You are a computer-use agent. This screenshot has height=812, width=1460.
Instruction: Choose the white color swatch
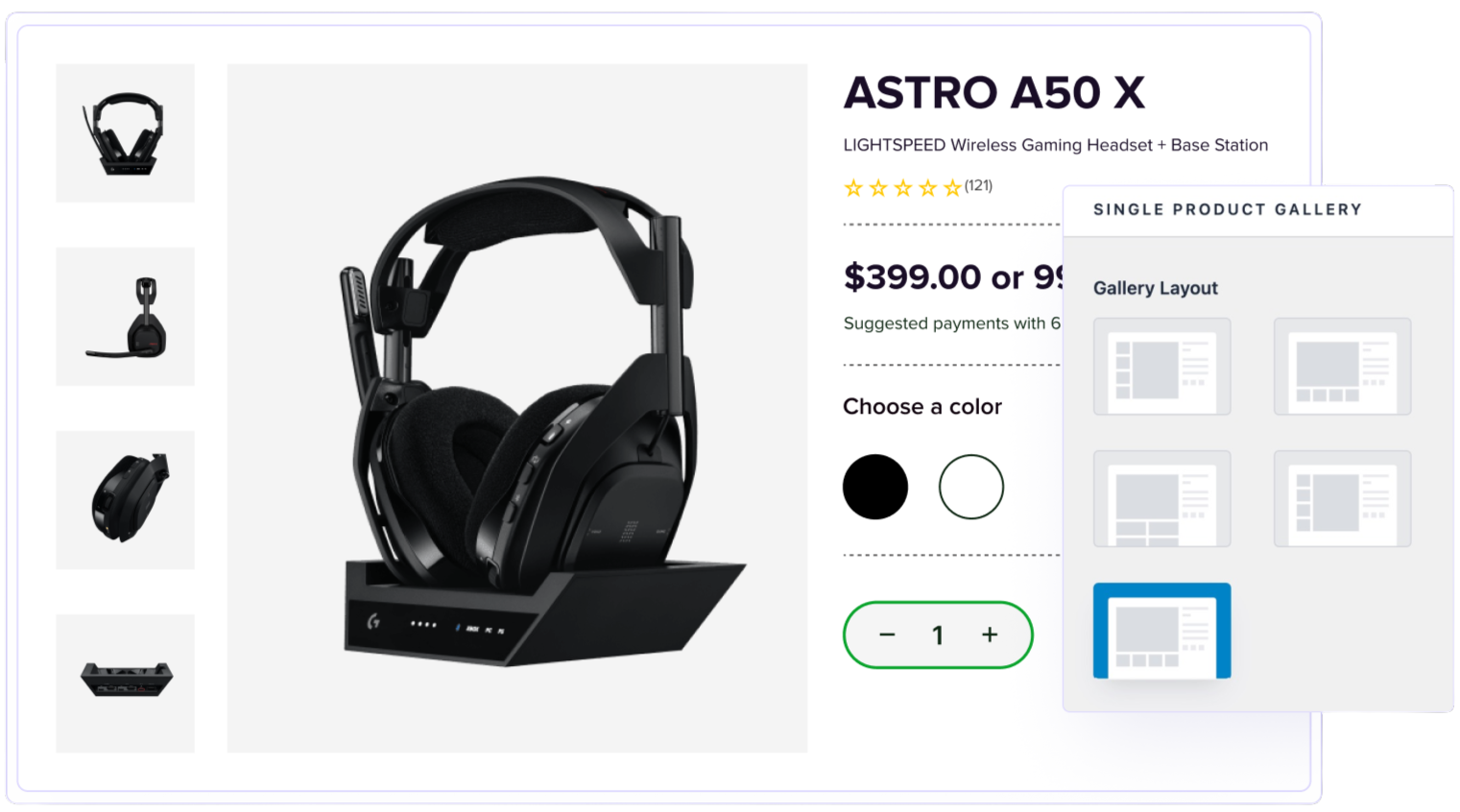(971, 487)
